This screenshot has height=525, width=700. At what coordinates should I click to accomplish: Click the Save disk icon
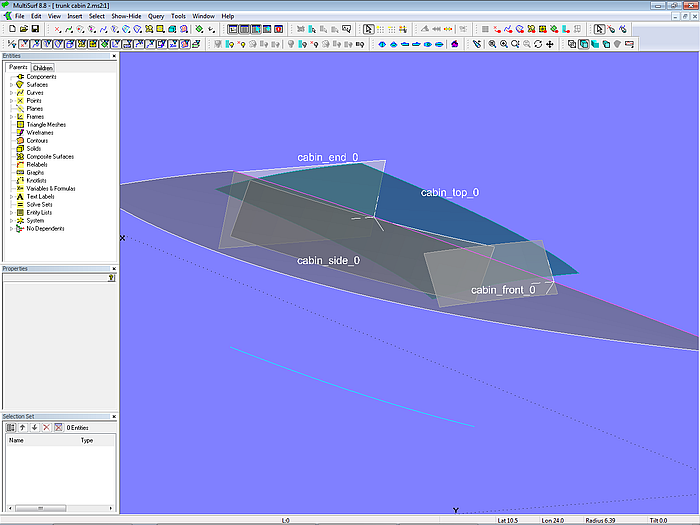(x=35, y=29)
